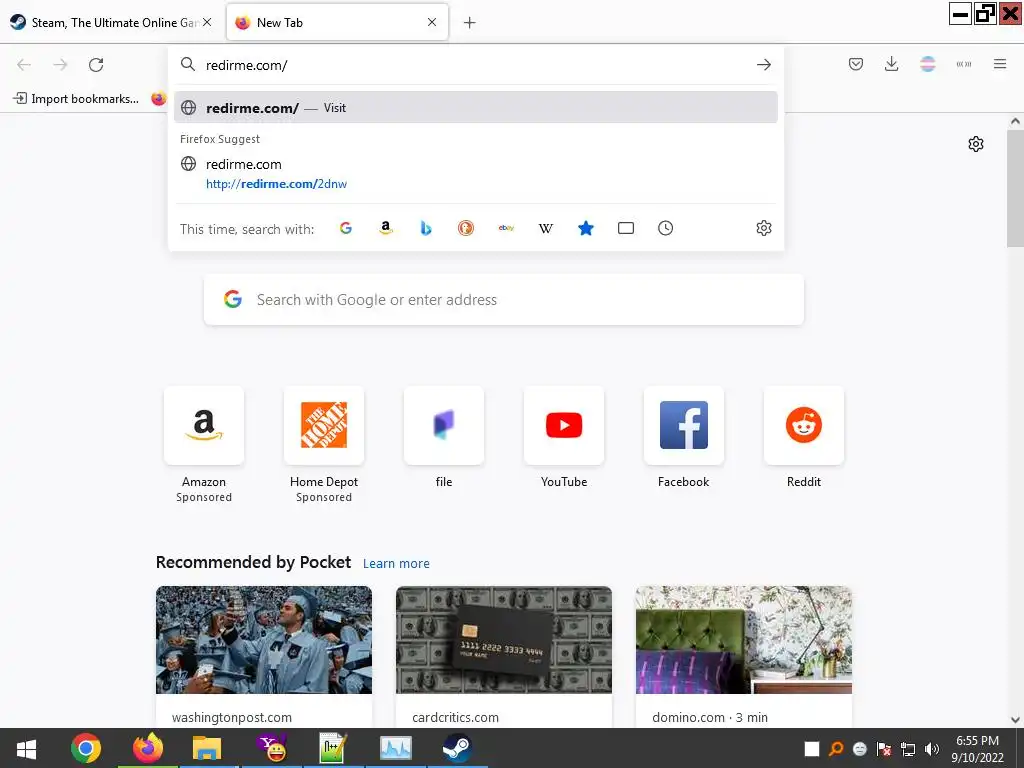Click the Pocket Learn more link

click(x=396, y=564)
